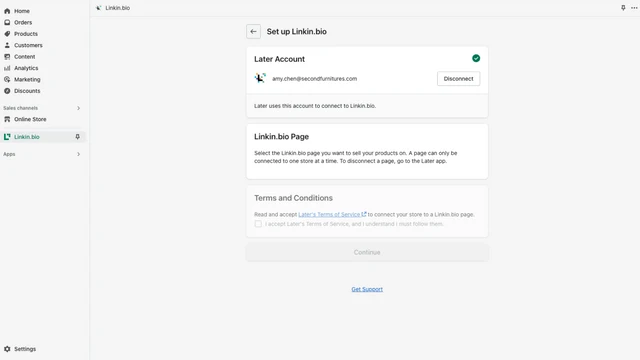This screenshot has width=640, height=360.
Task: Open the three-dot more menu in top bar
Action: [x=634, y=8]
